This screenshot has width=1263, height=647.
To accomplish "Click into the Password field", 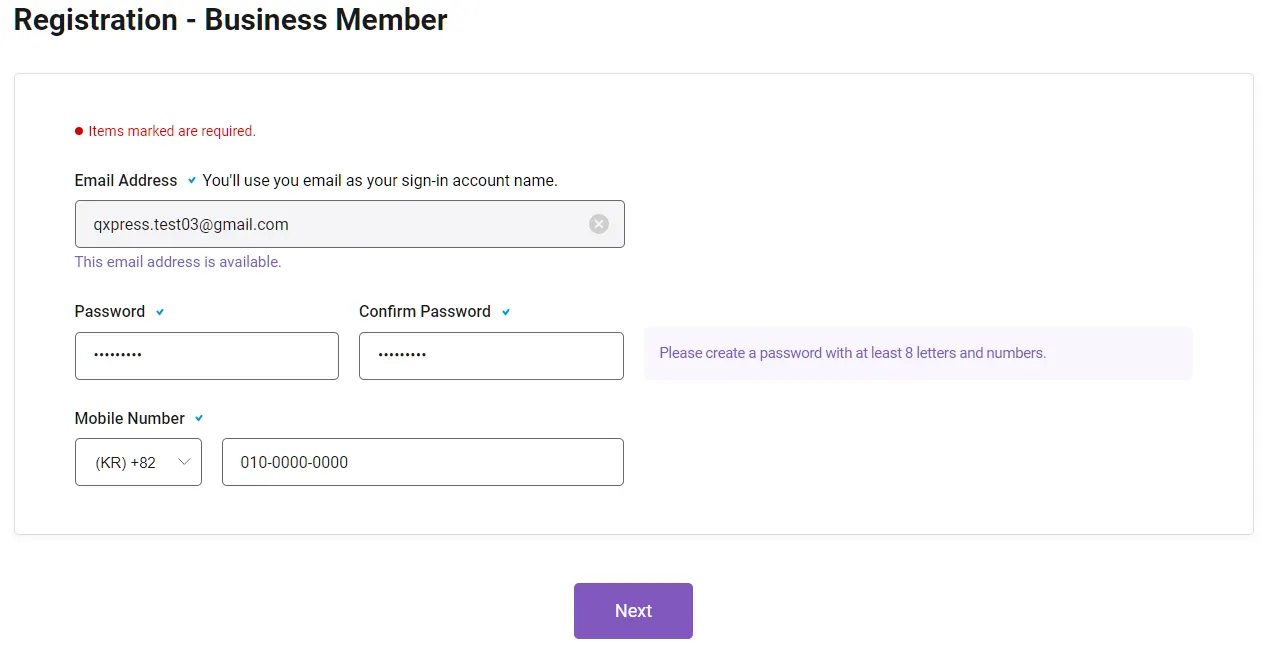I will tap(206, 356).
